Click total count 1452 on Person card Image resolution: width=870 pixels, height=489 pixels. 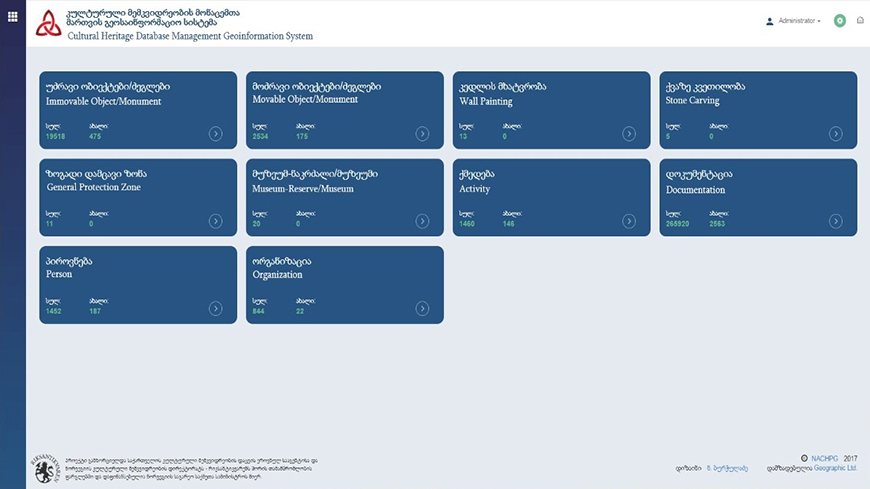pyautogui.click(x=53, y=311)
